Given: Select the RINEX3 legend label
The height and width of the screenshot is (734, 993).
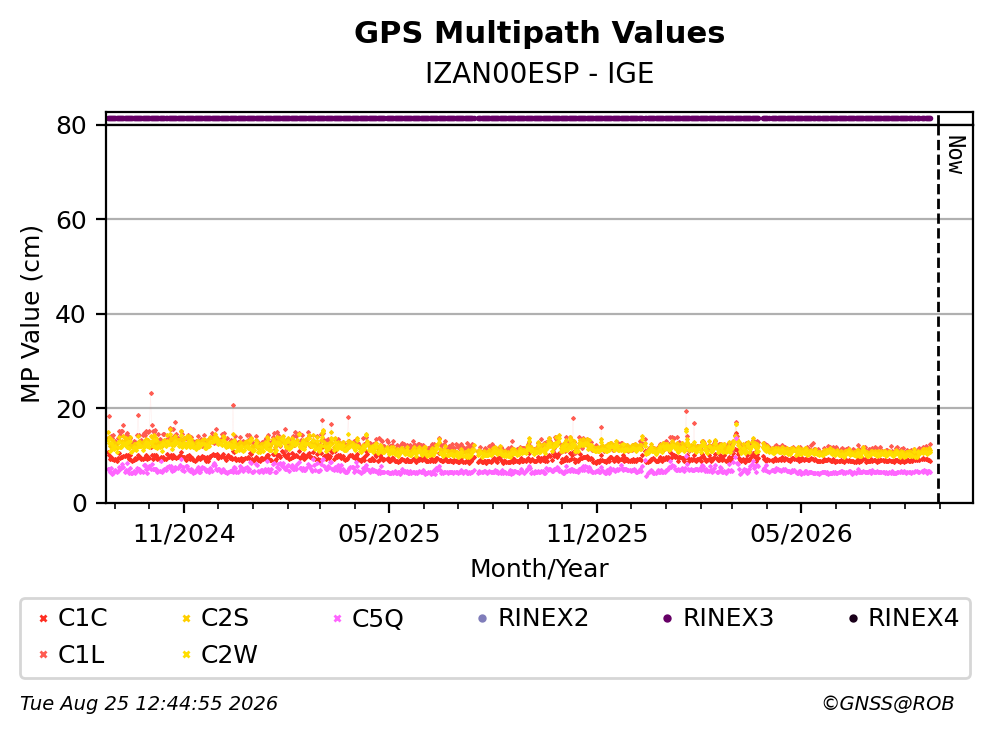Looking at the screenshot, I should click(728, 618).
